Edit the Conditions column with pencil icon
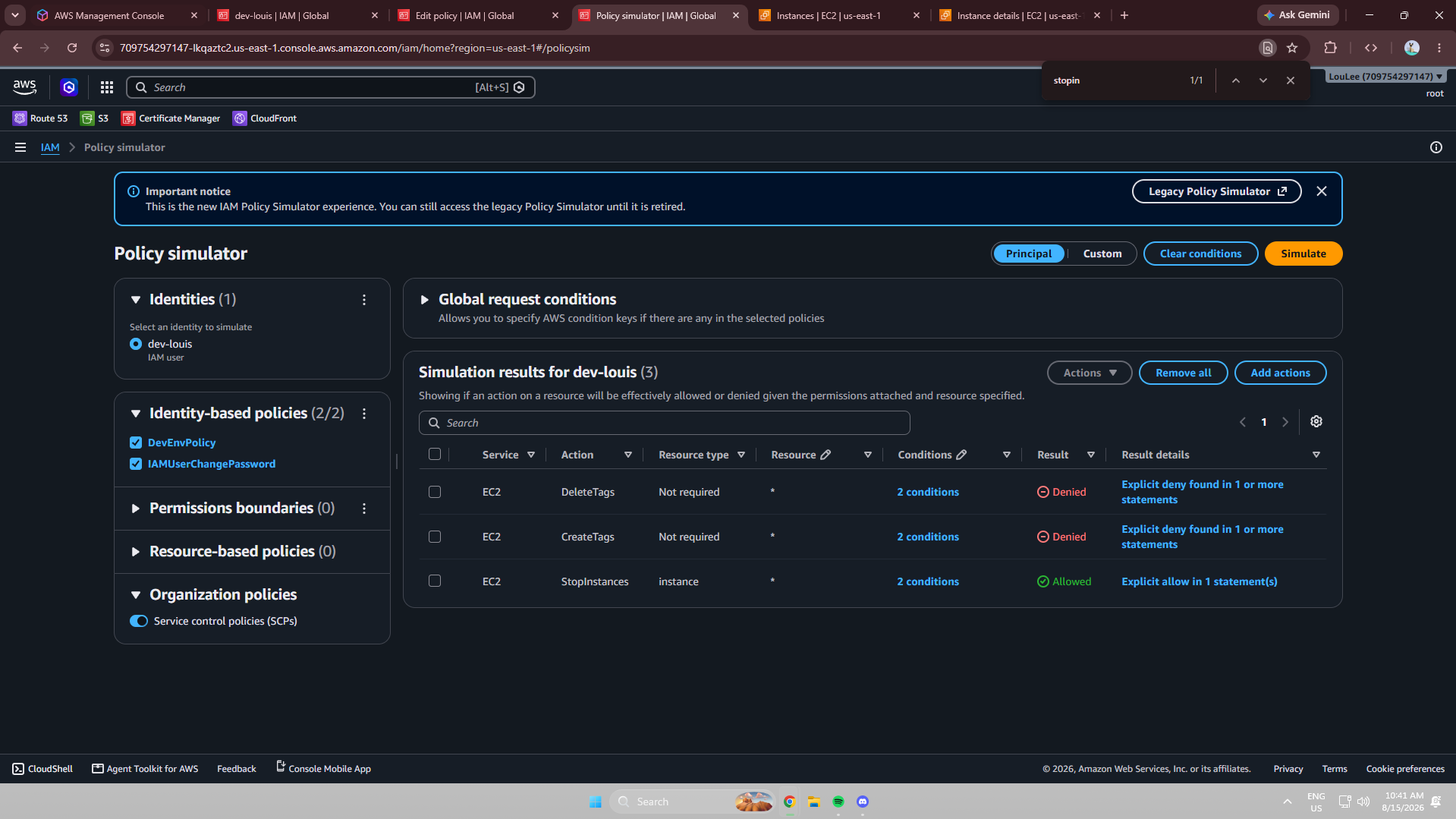This screenshot has width=1456, height=819. click(961, 455)
